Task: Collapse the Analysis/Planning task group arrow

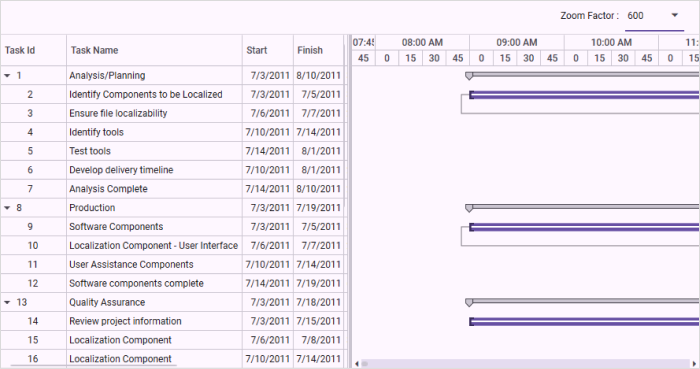Action: [7, 76]
